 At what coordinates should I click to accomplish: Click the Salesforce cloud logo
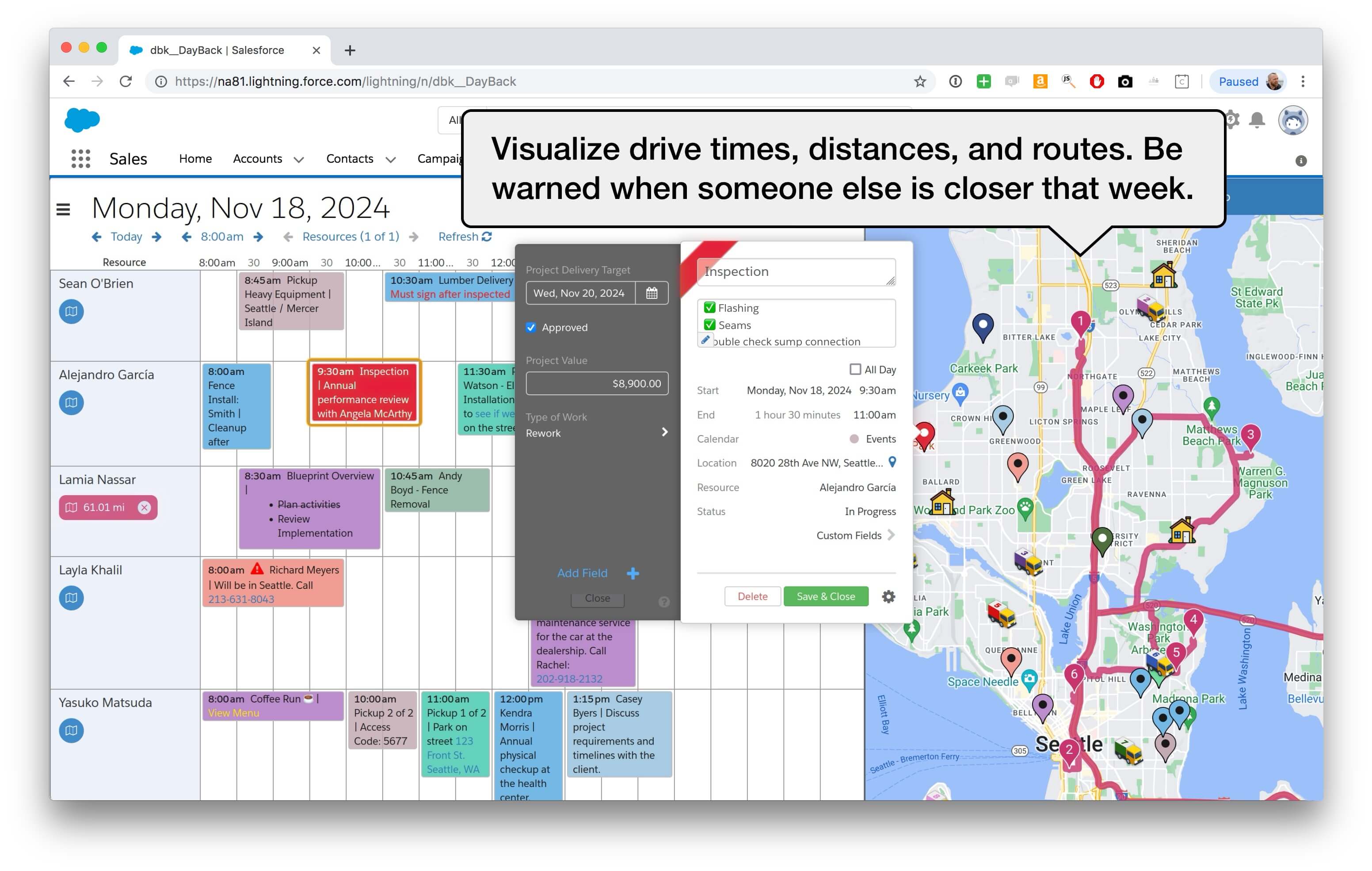(x=82, y=120)
